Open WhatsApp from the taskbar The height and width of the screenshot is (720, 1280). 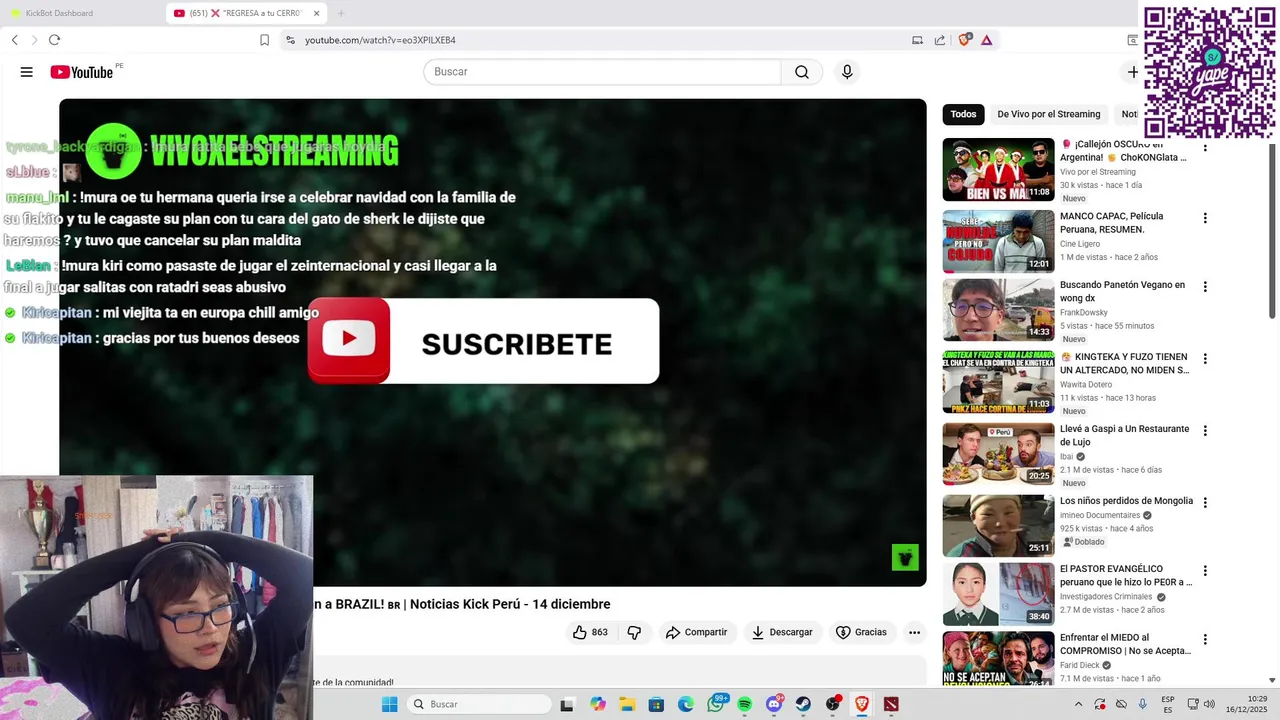(x=716, y=704)
